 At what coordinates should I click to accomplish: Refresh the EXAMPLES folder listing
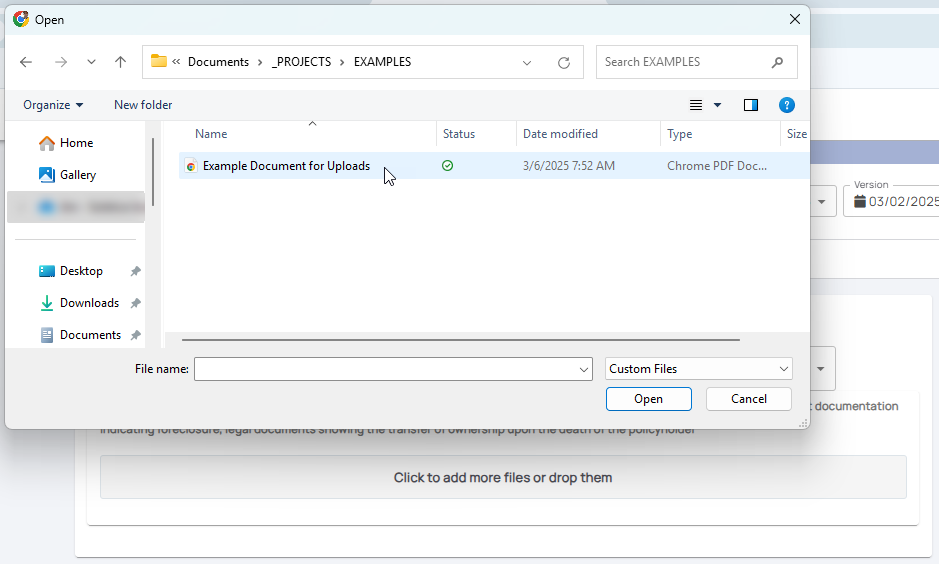click(564, 62)
